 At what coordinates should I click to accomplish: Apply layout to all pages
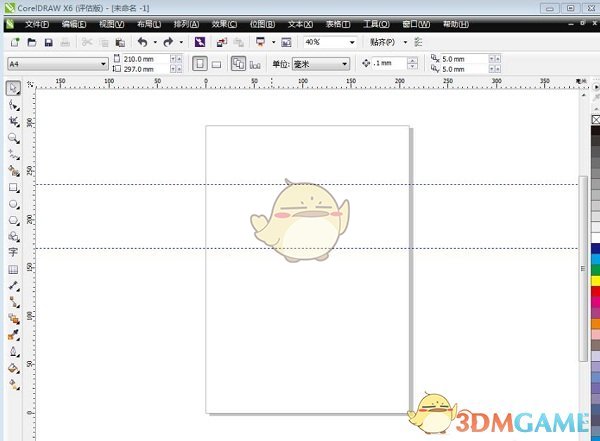pos(238,64)
